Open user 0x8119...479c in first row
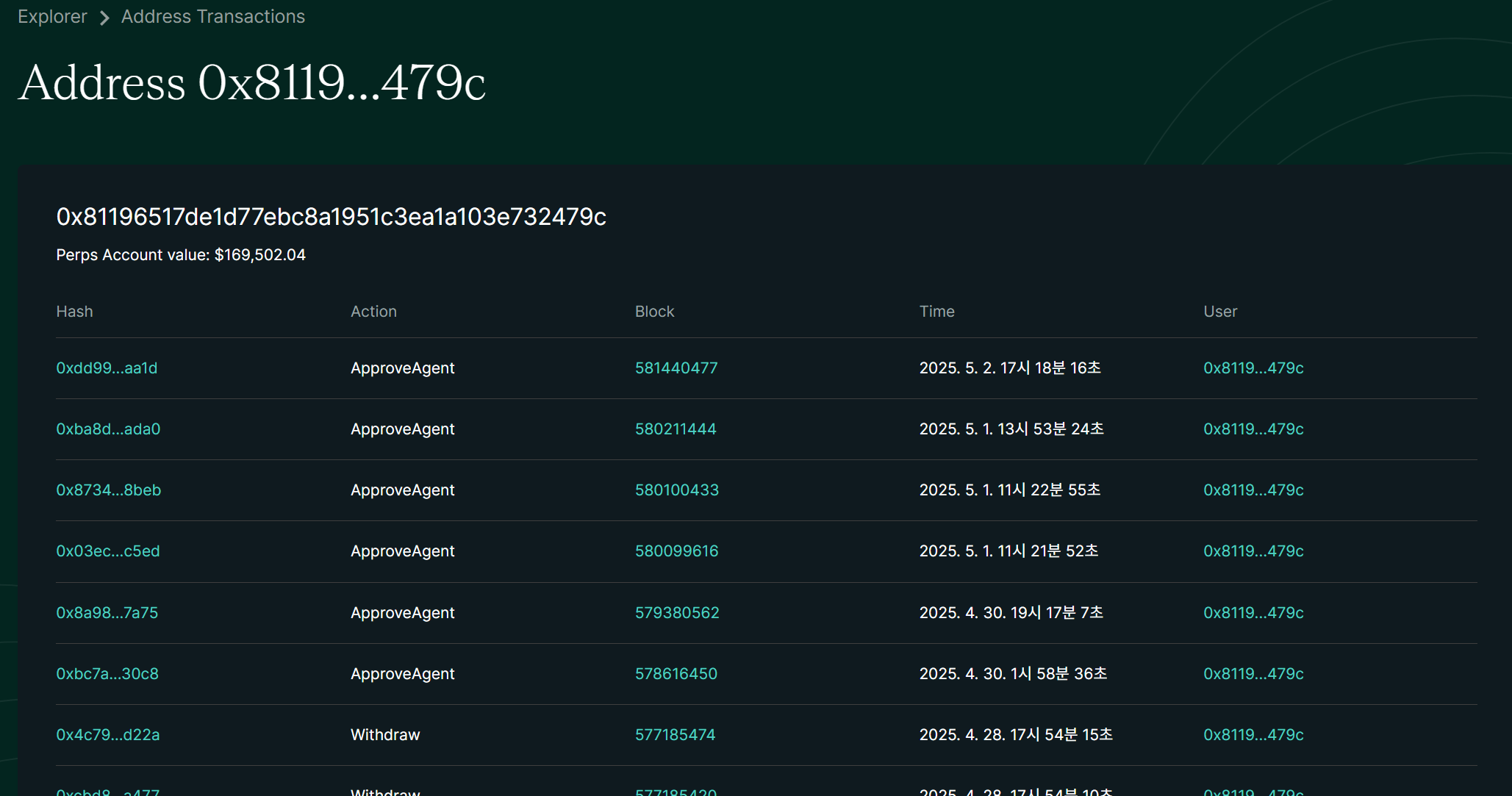1512x796 pixels. point(1253,367)
